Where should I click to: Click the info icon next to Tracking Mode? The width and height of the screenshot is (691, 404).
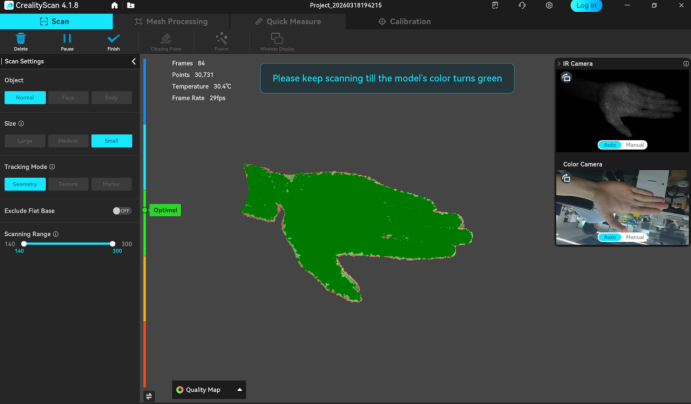click(52, 167)
